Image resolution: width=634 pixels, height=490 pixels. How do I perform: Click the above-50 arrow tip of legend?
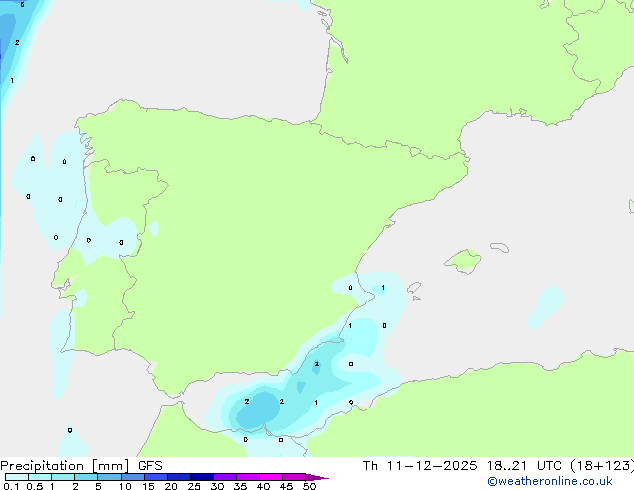(317, 477)
